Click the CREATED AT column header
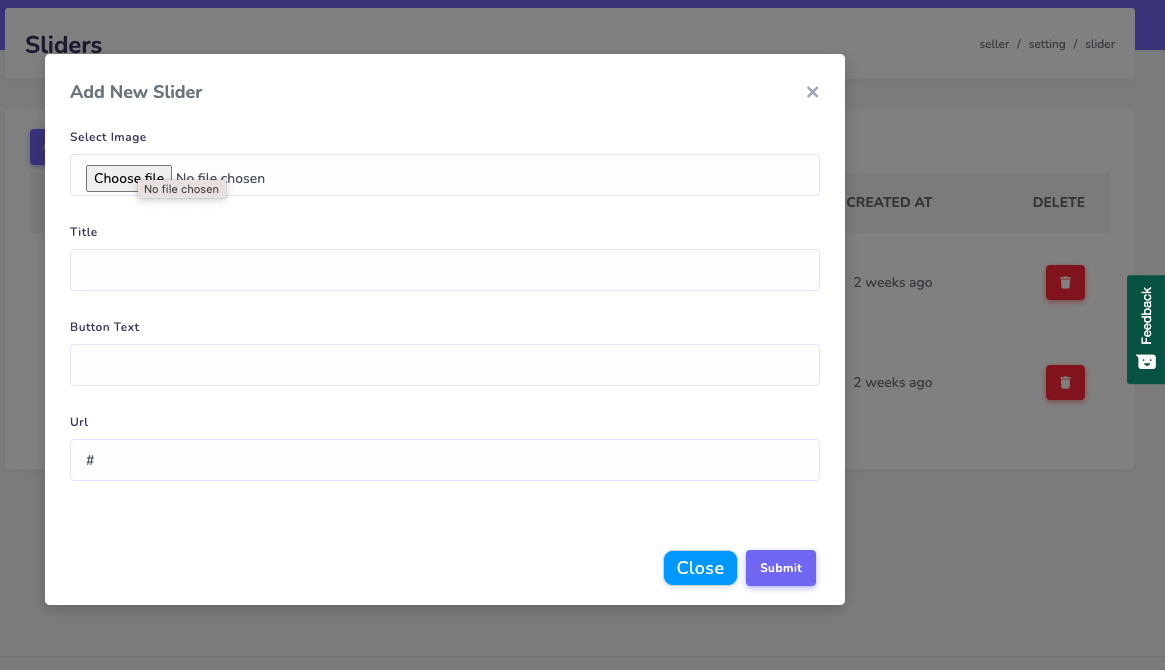This screenshot has width=1165, height=670. 889,202
